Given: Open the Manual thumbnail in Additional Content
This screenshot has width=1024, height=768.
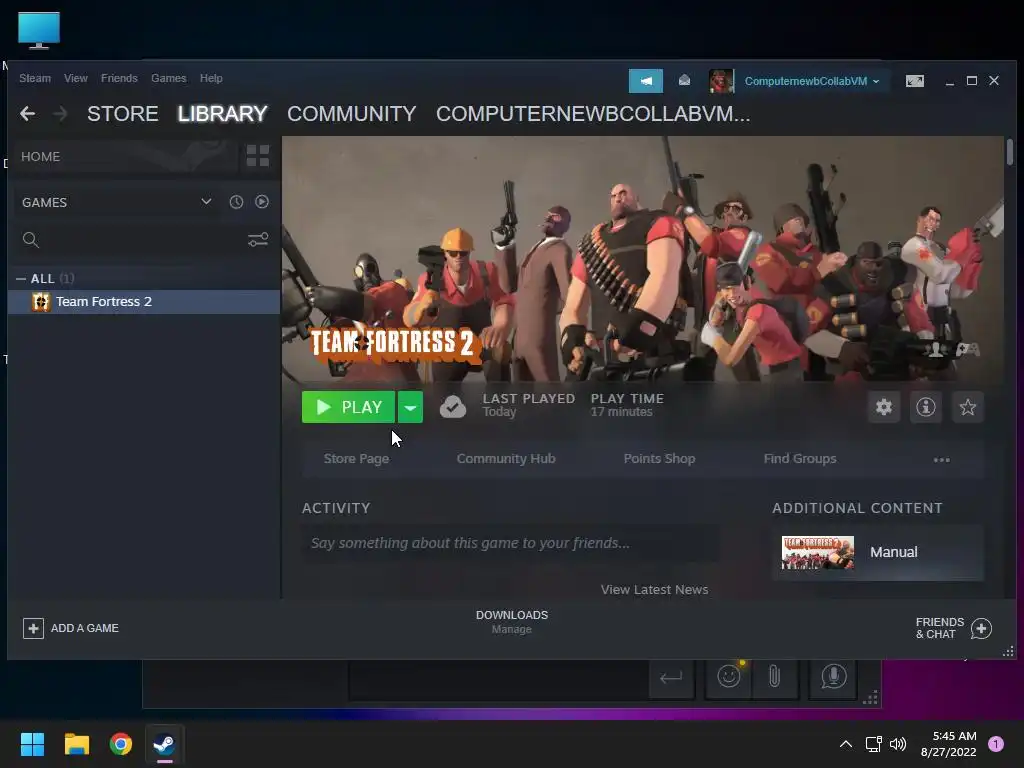Looking at the screenshot, I should [x=818, y=552].
